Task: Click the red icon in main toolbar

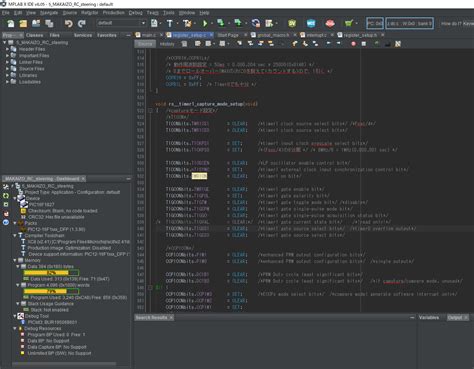Action: (330, 23)
